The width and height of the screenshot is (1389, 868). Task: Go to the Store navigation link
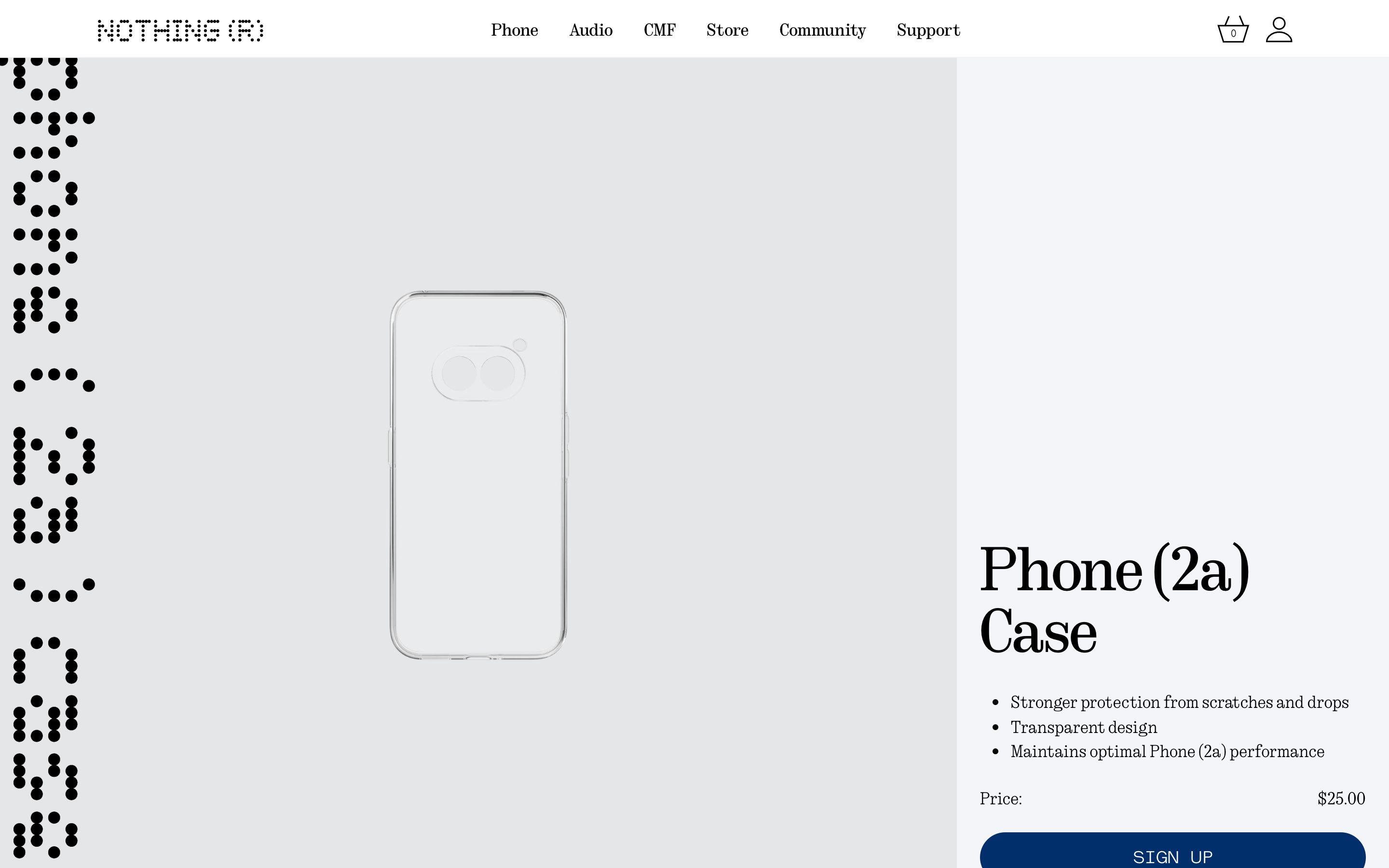click(727, 30)
